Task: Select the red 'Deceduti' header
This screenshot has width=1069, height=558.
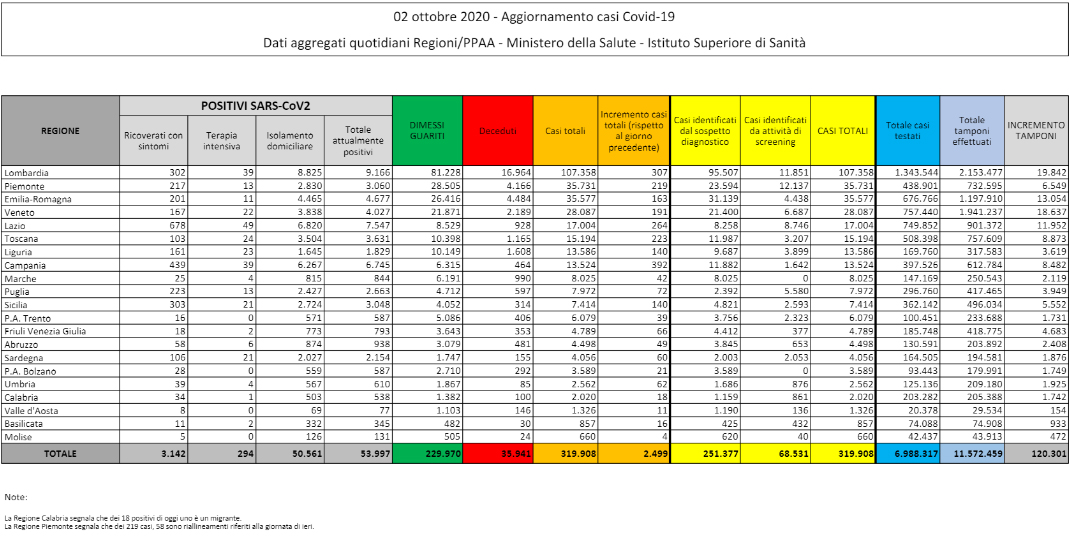Action: [x=498, y=130]
